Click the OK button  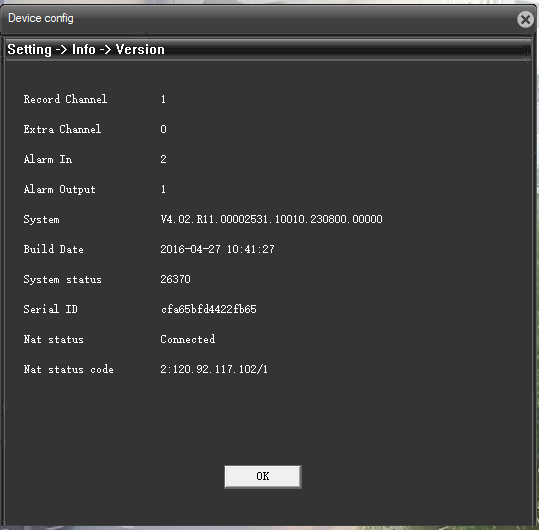263,476
